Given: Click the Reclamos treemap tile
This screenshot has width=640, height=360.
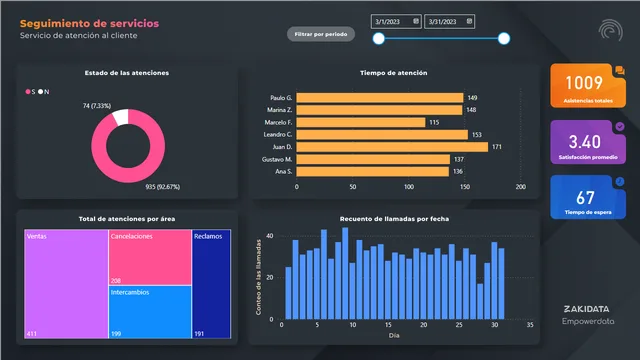Looking at the screenshot, I should (x=211, y=284).
